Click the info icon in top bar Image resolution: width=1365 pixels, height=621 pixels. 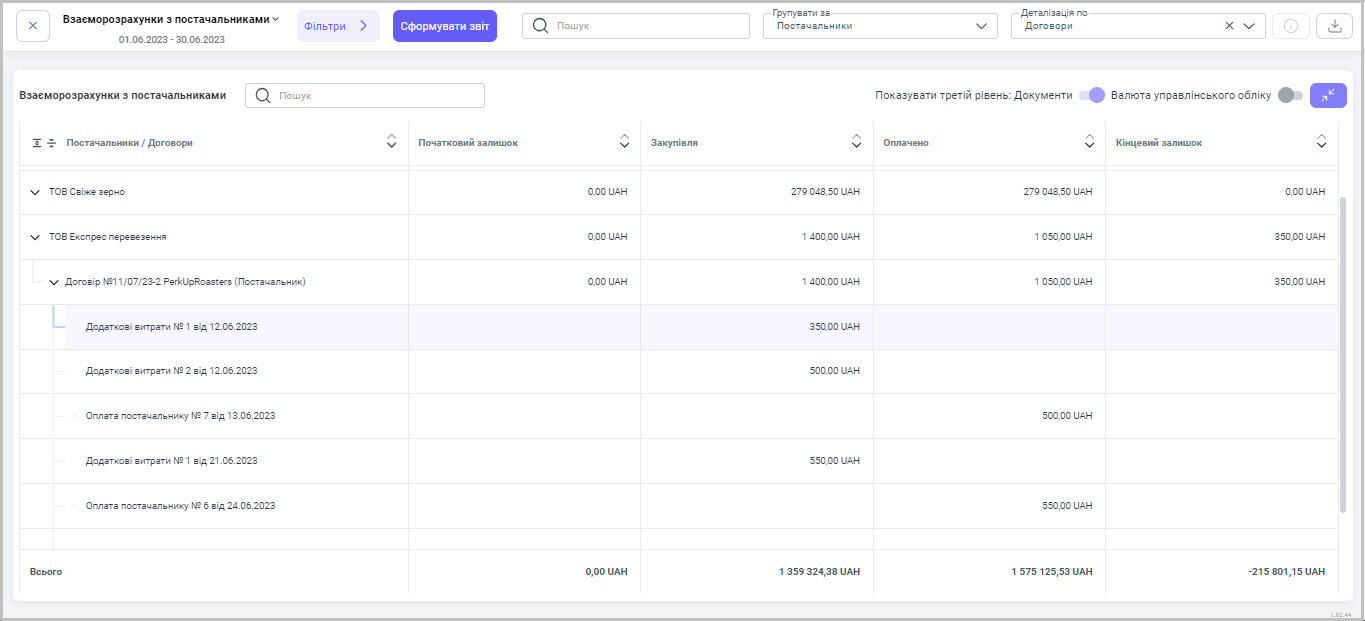[x=1290, y=26]
